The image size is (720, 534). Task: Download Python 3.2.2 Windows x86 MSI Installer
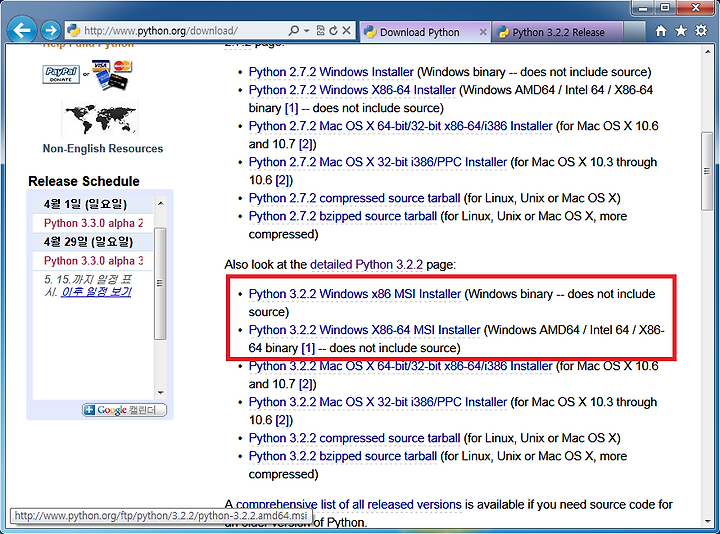354,294
